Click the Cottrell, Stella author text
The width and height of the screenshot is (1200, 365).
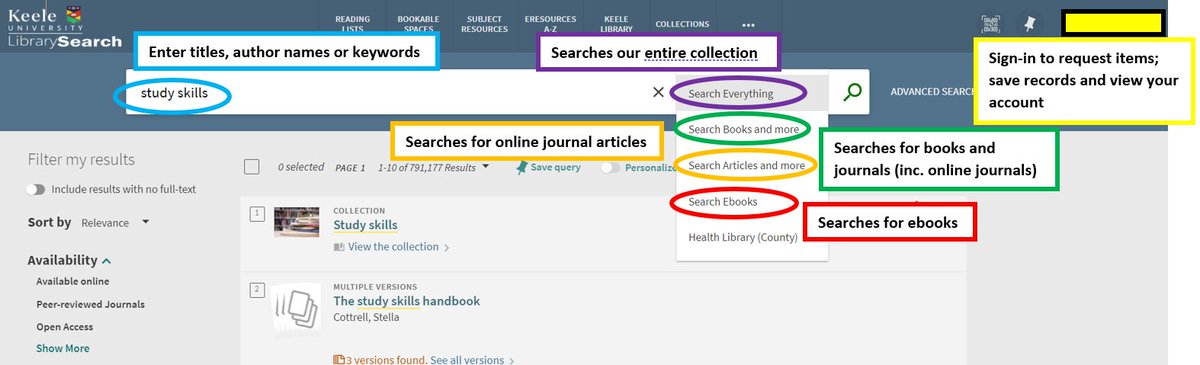[x=366, y=318]
